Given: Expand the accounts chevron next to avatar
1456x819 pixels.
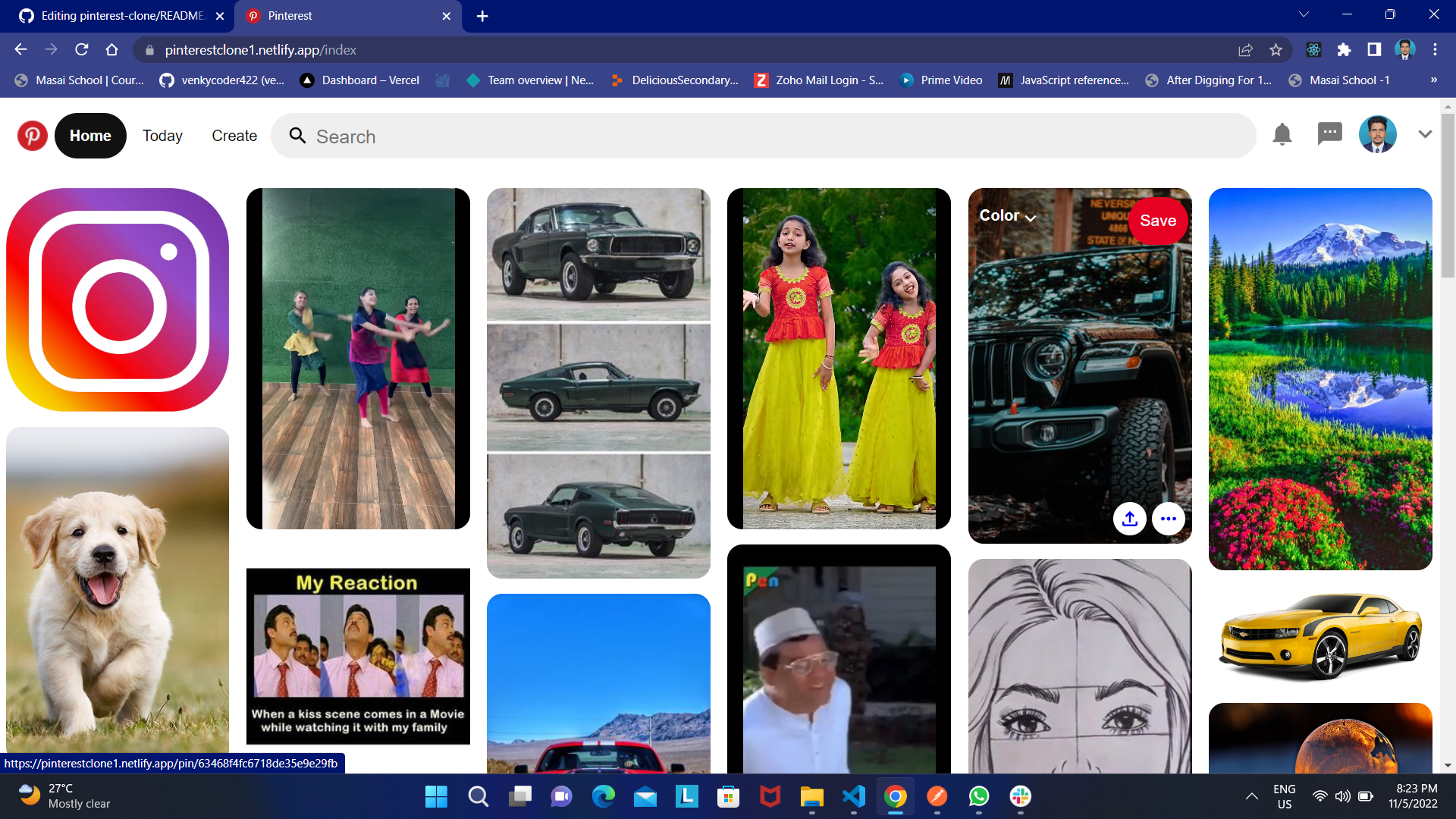Looking at the screenshot, I should point(1426,134).
